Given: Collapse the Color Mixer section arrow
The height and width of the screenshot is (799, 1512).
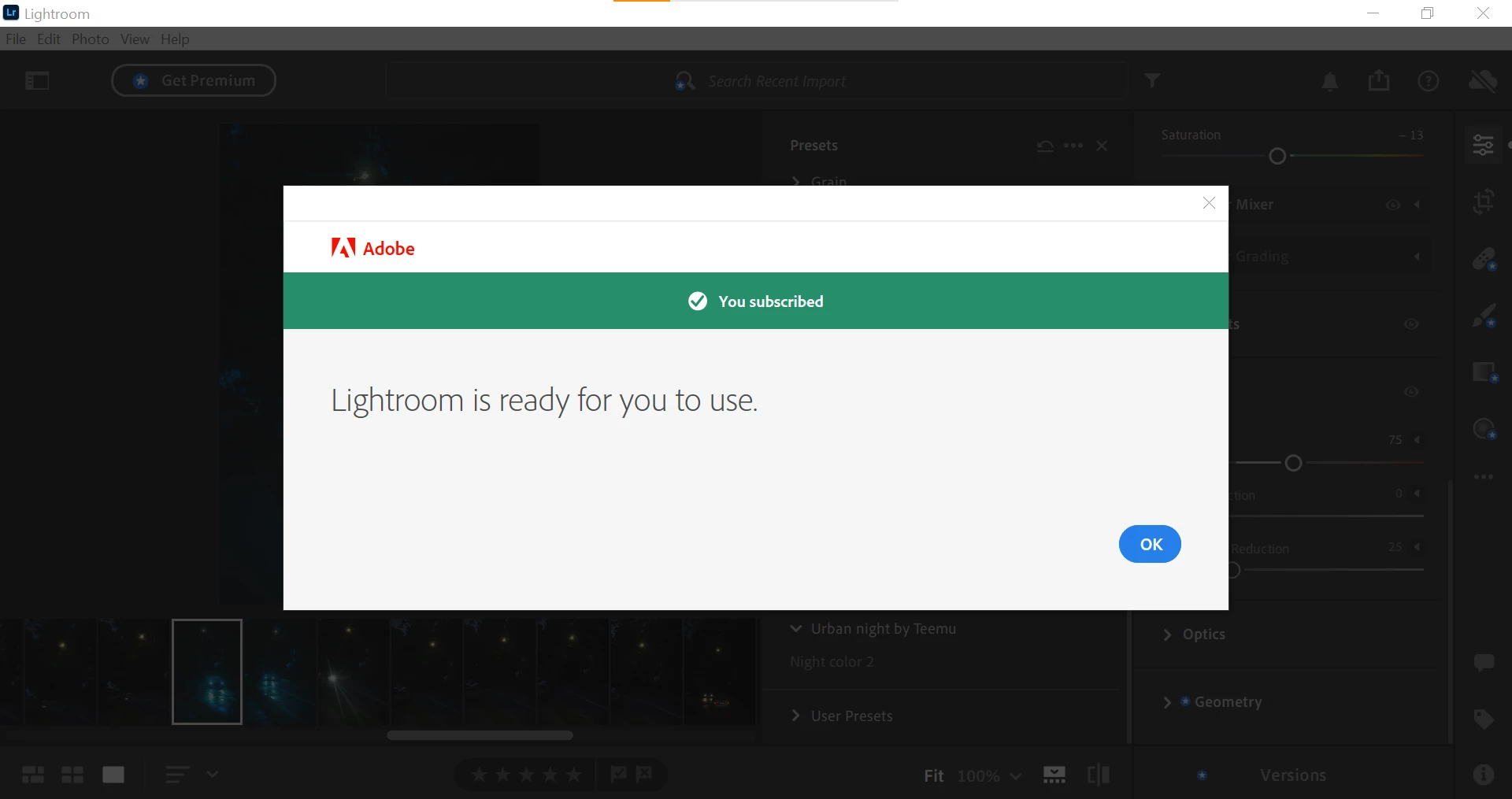Looking at the screenshot, I should [x=1417, y=205].
